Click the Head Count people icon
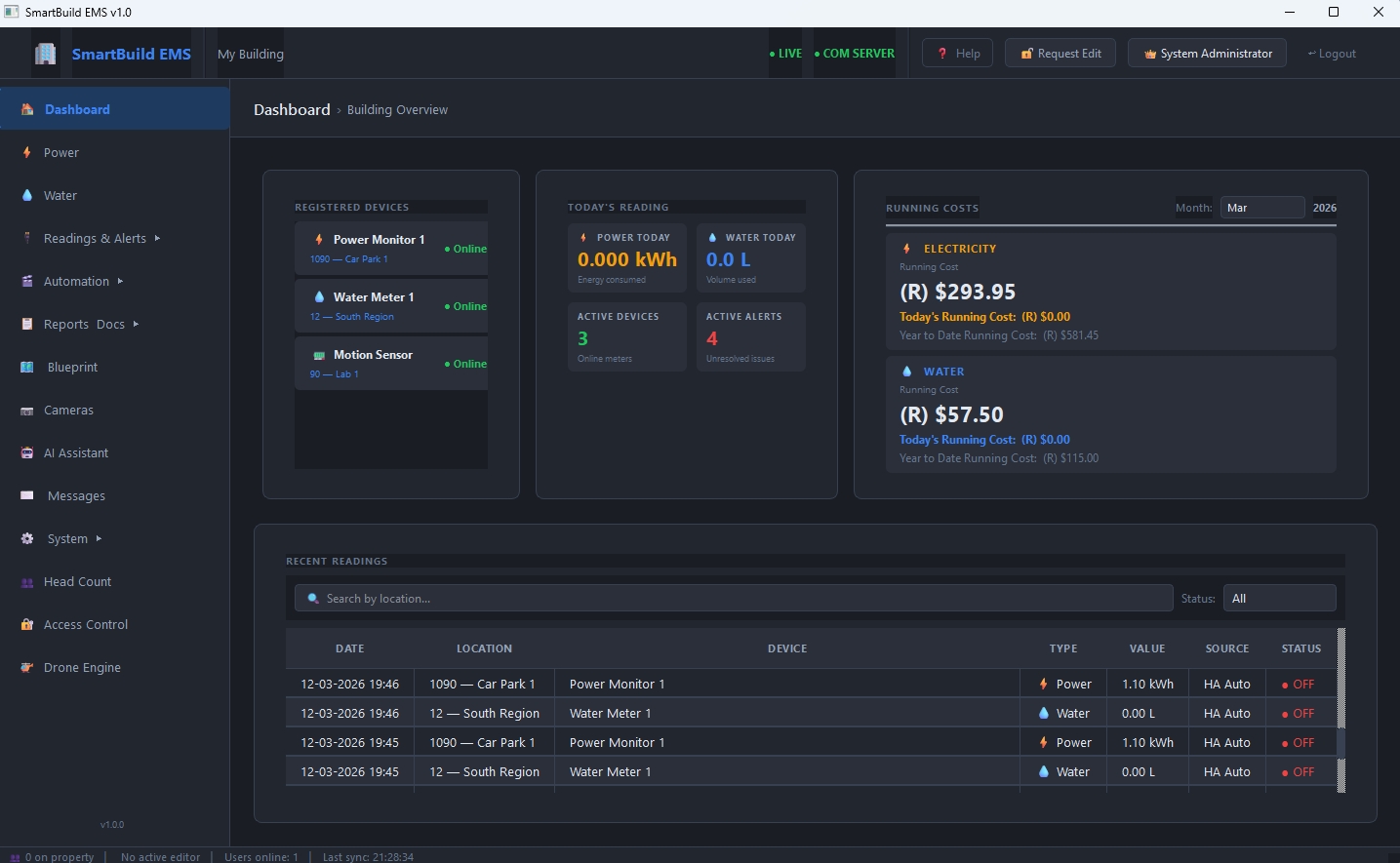This screenshot has height=863, width=1400. [x=27, y=582]
